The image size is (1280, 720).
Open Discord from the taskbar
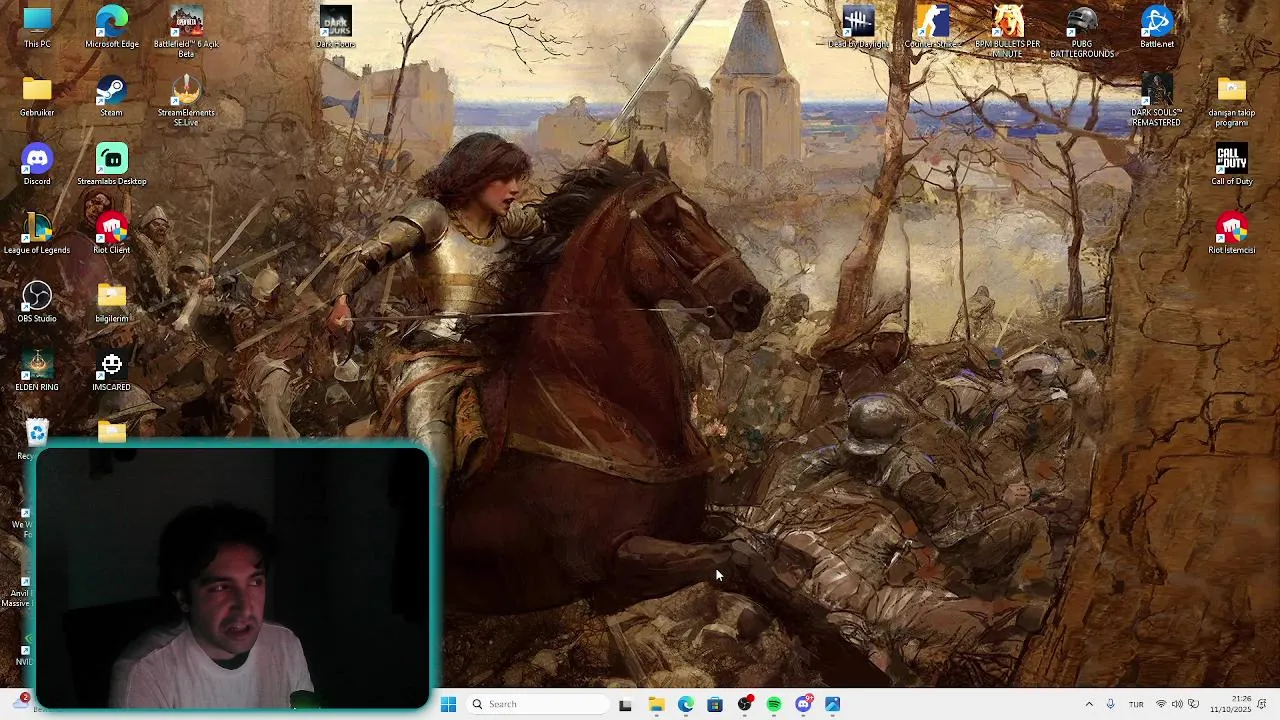click(803, 704)
